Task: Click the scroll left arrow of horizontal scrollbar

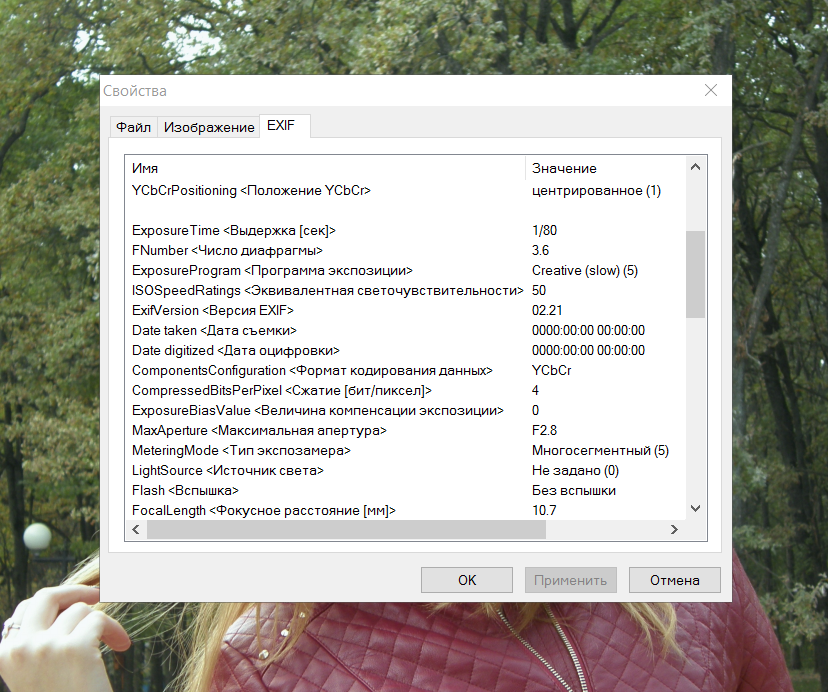Action: tap(136, 529)
